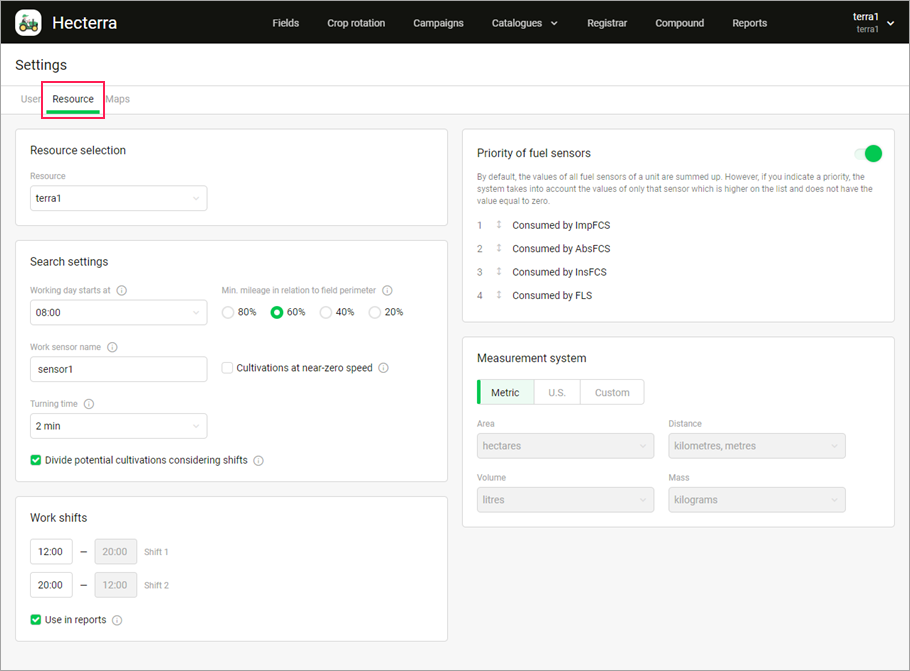The height and width of the screenshot is (671, 910).
Task: Click info icon beside Min. mileage label
Action: tap(387, 290)
